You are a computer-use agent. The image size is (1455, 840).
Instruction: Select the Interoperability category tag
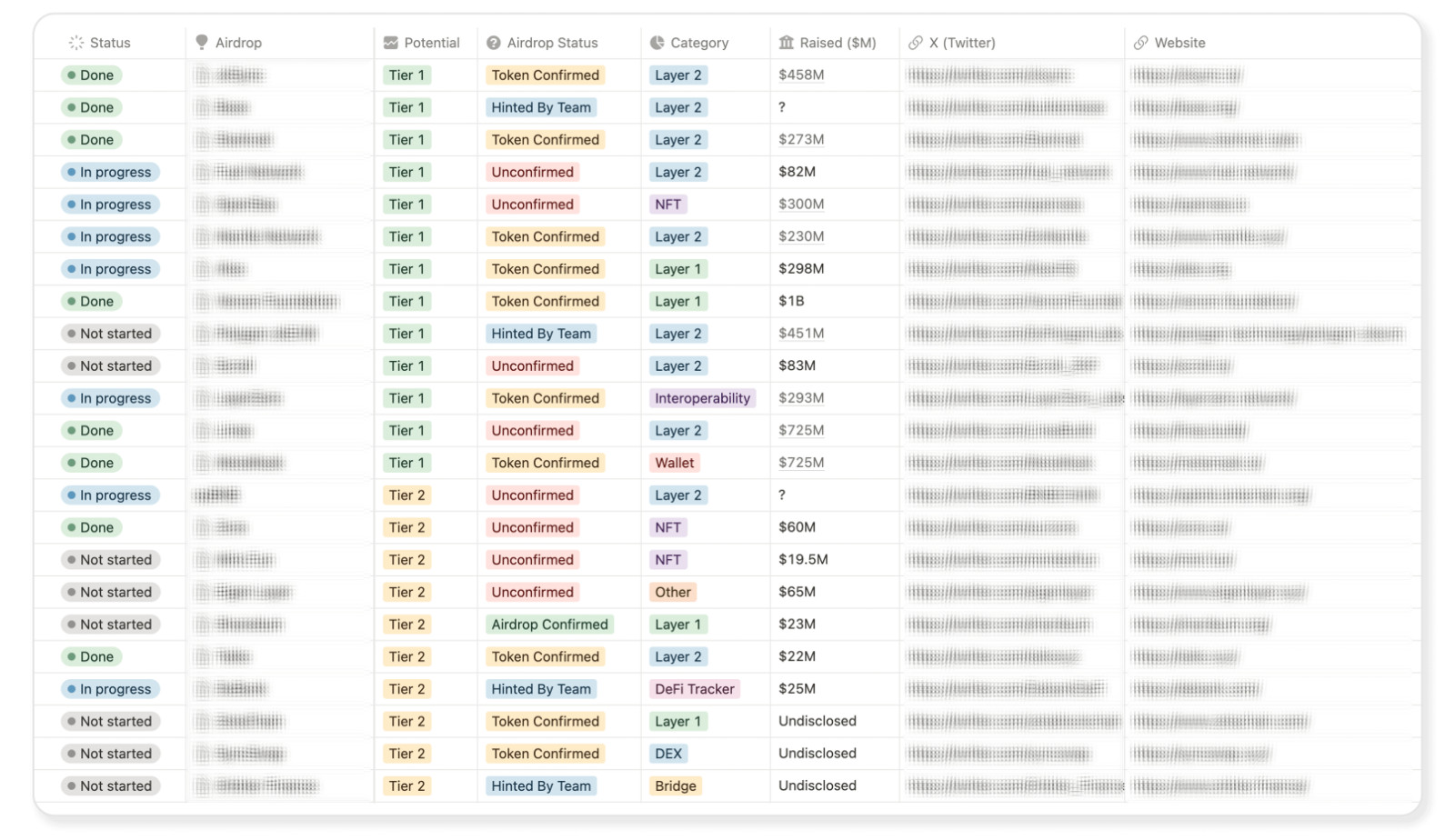click(703, 398)
